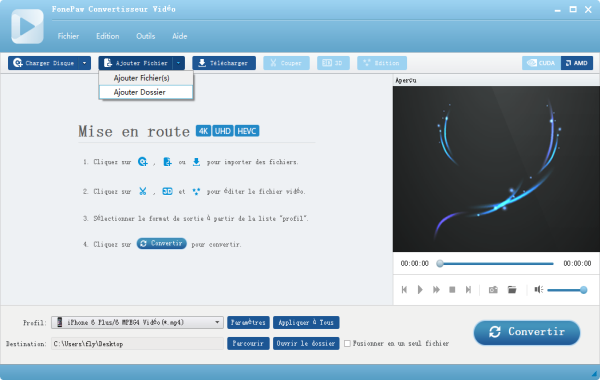Image resolution: width=600 pixels, height=380 pixels.
Task: Click the Couper scissors button
Action: (286, 63)
